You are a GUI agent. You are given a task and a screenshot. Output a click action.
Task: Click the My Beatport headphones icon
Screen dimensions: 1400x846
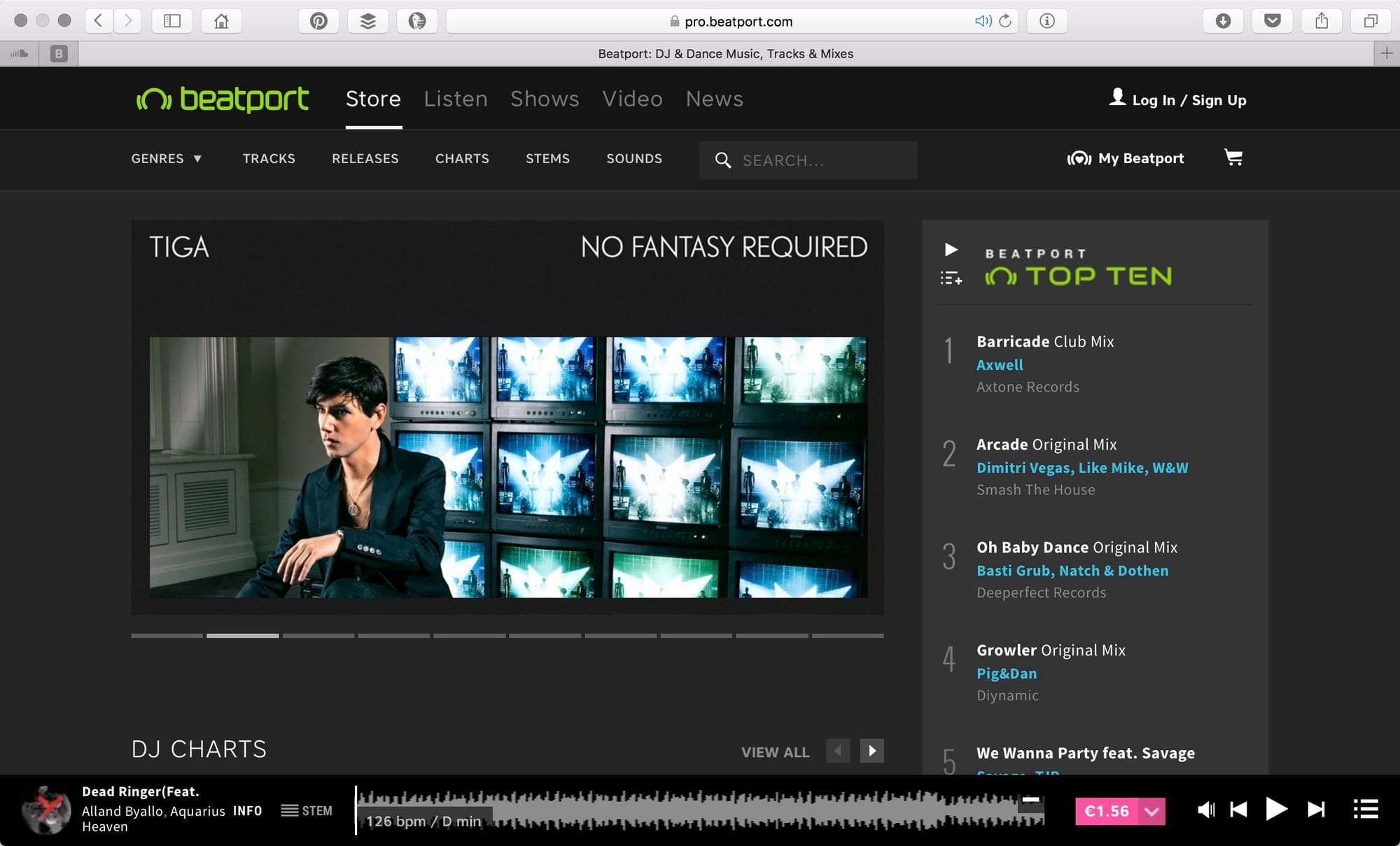(x=1079, y=159)
